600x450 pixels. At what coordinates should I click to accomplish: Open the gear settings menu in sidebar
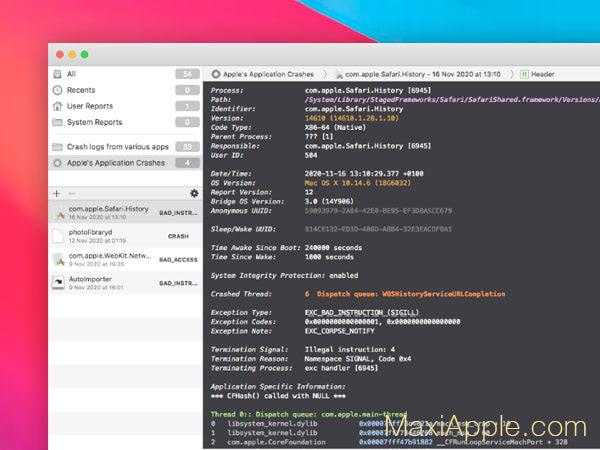194,193
